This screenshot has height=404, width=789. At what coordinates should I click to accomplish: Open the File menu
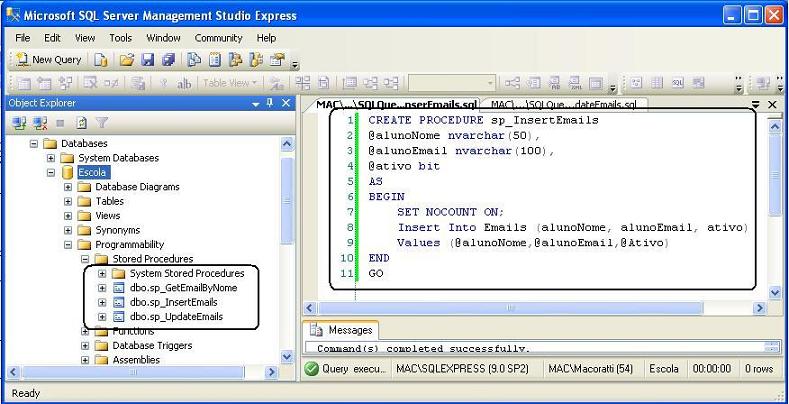[23, 38]
